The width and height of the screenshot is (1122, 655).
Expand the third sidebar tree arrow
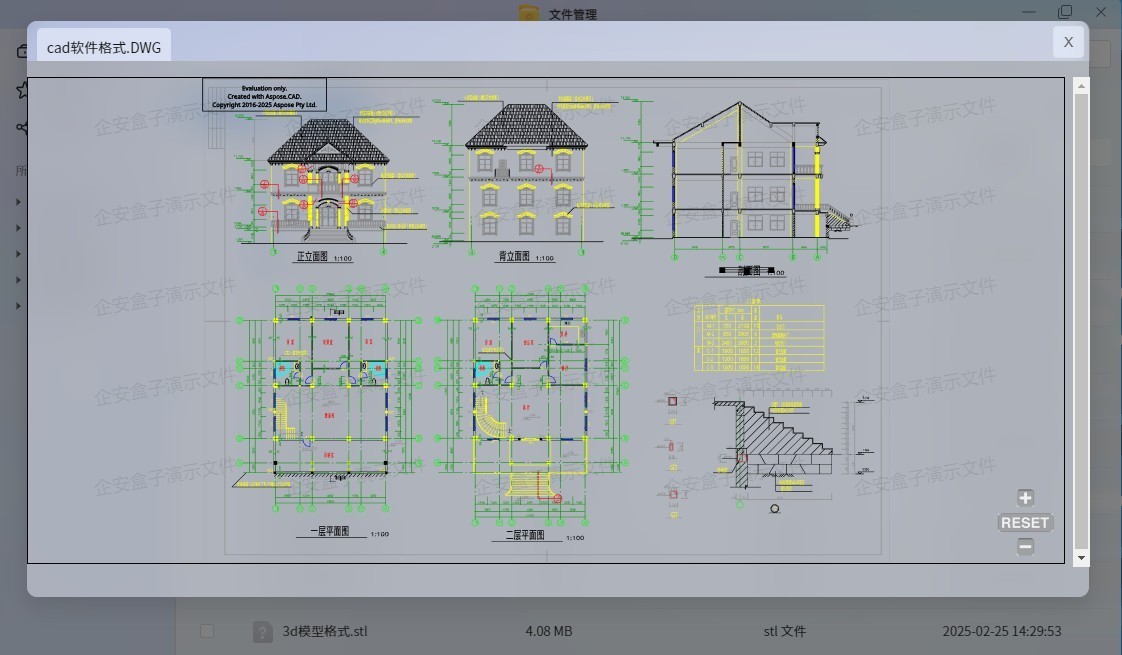19,253
